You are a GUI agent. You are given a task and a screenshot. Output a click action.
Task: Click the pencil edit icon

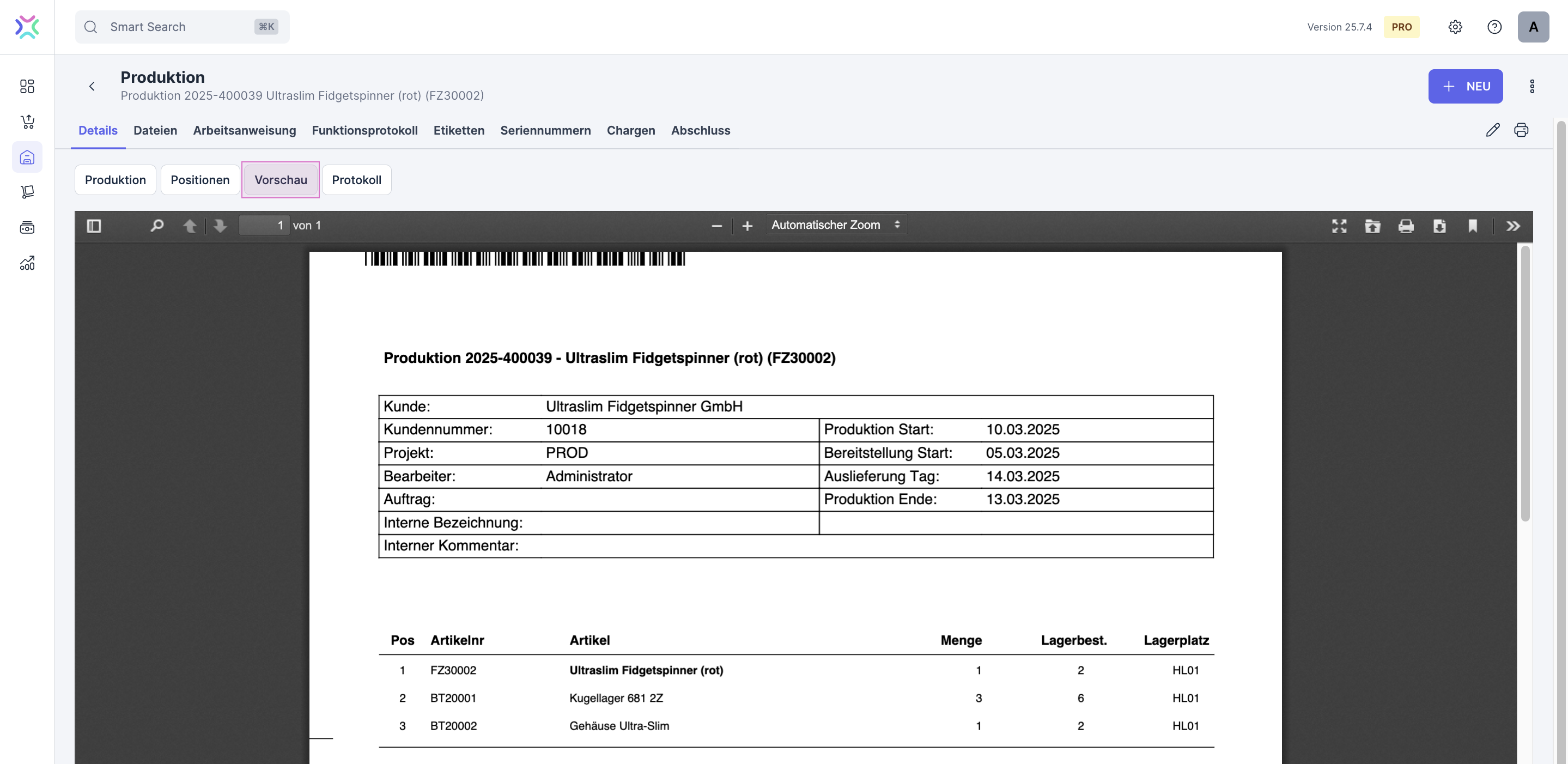[1492, 130]
